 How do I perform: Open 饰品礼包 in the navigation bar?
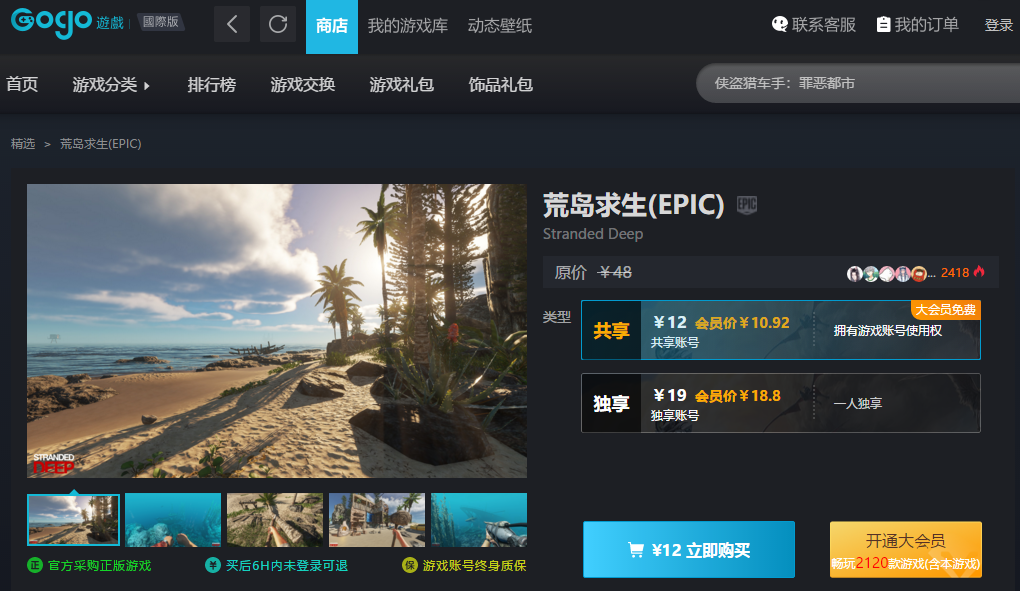pyautogui.click(x=500, y=85)
